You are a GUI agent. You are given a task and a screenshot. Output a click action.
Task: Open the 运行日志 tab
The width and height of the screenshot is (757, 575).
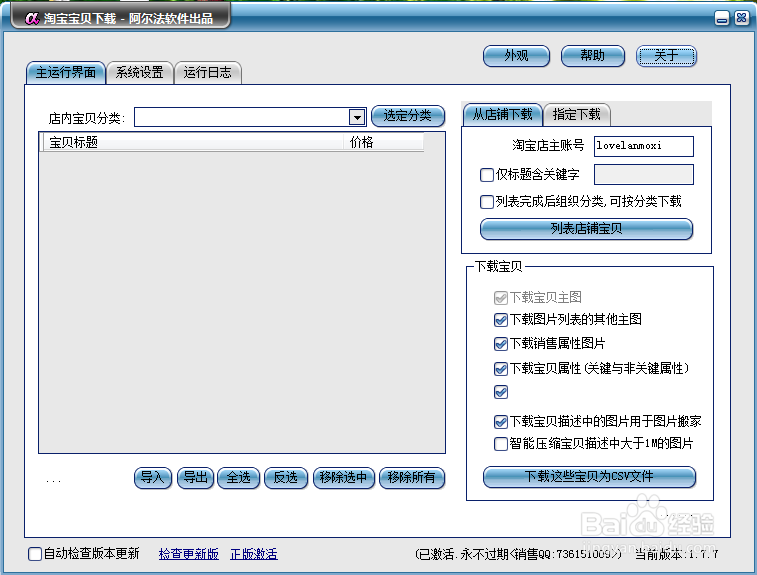(x=208, y=72)
